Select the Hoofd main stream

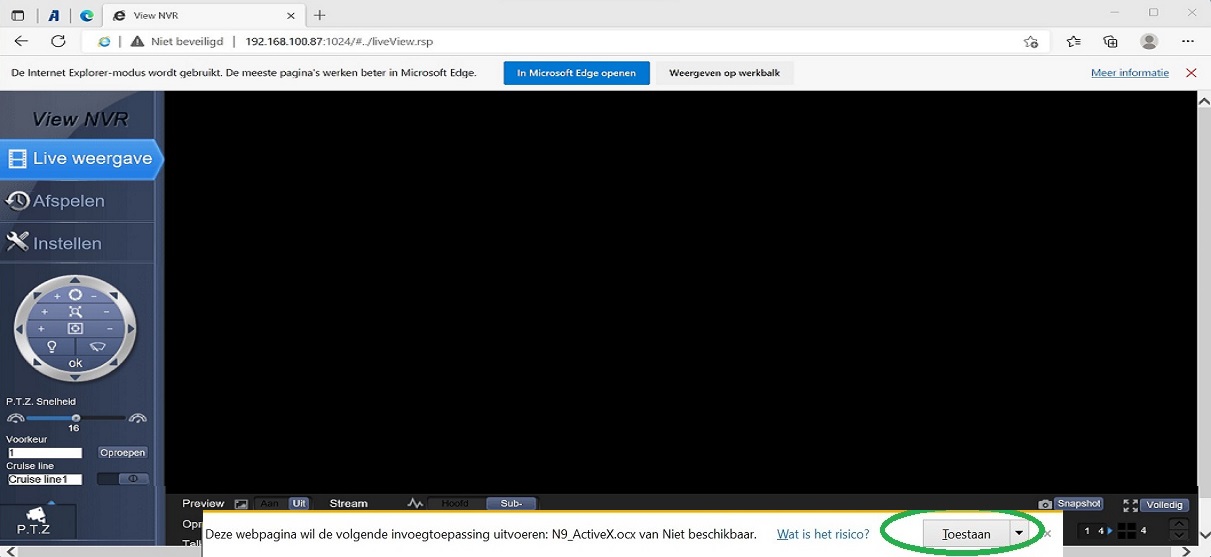[x=456, y=503]
